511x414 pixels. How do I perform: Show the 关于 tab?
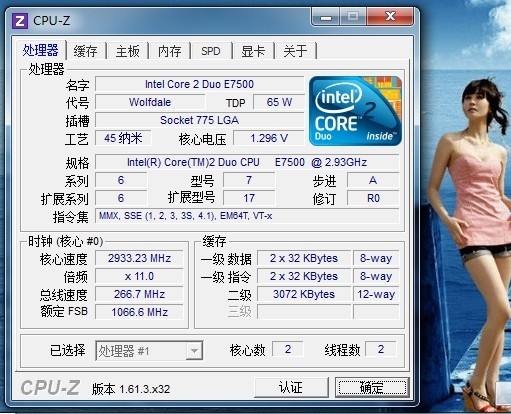(295, 51)
